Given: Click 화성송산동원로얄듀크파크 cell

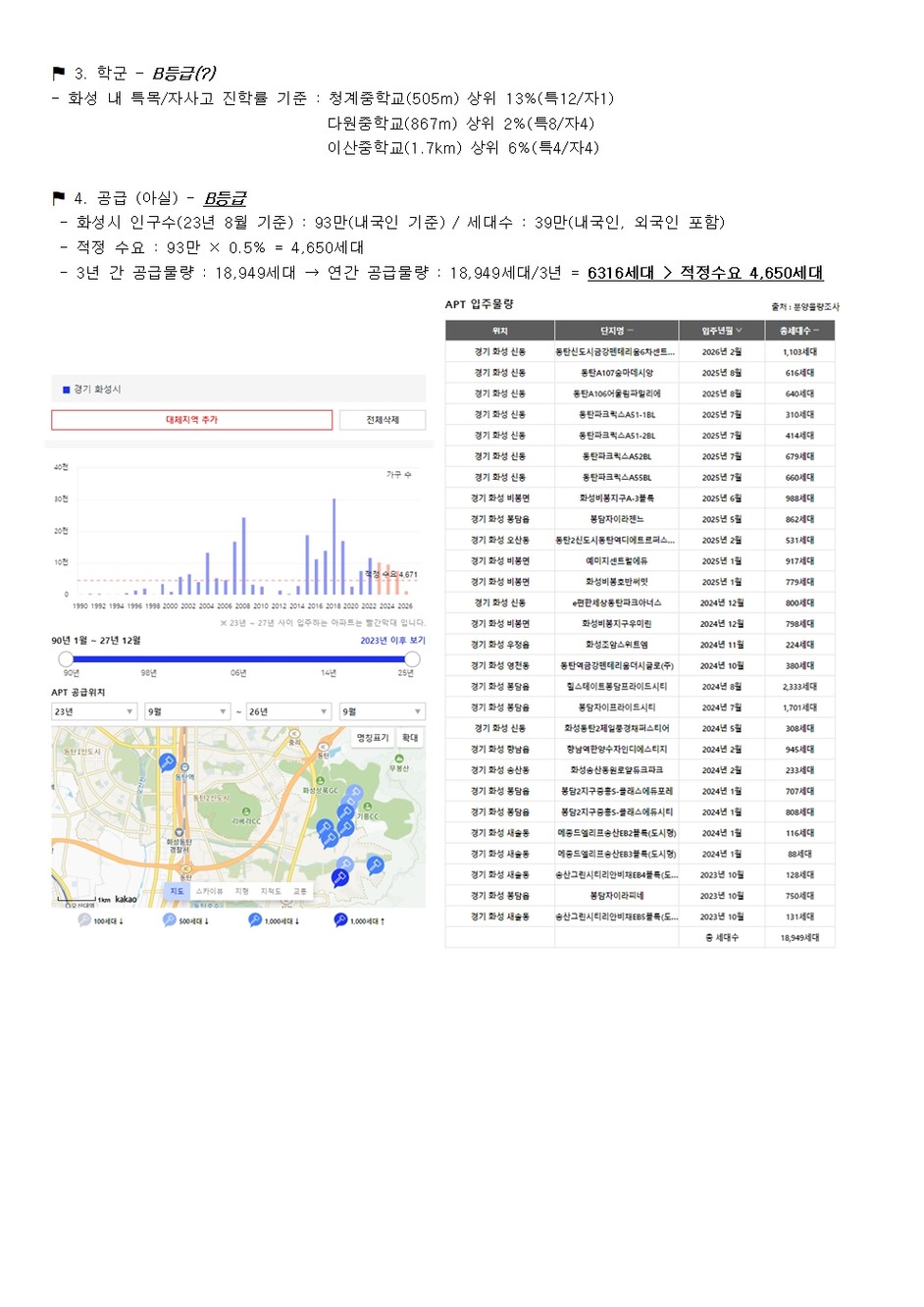Looking at the screenshot, I should (x=616, y=770).
